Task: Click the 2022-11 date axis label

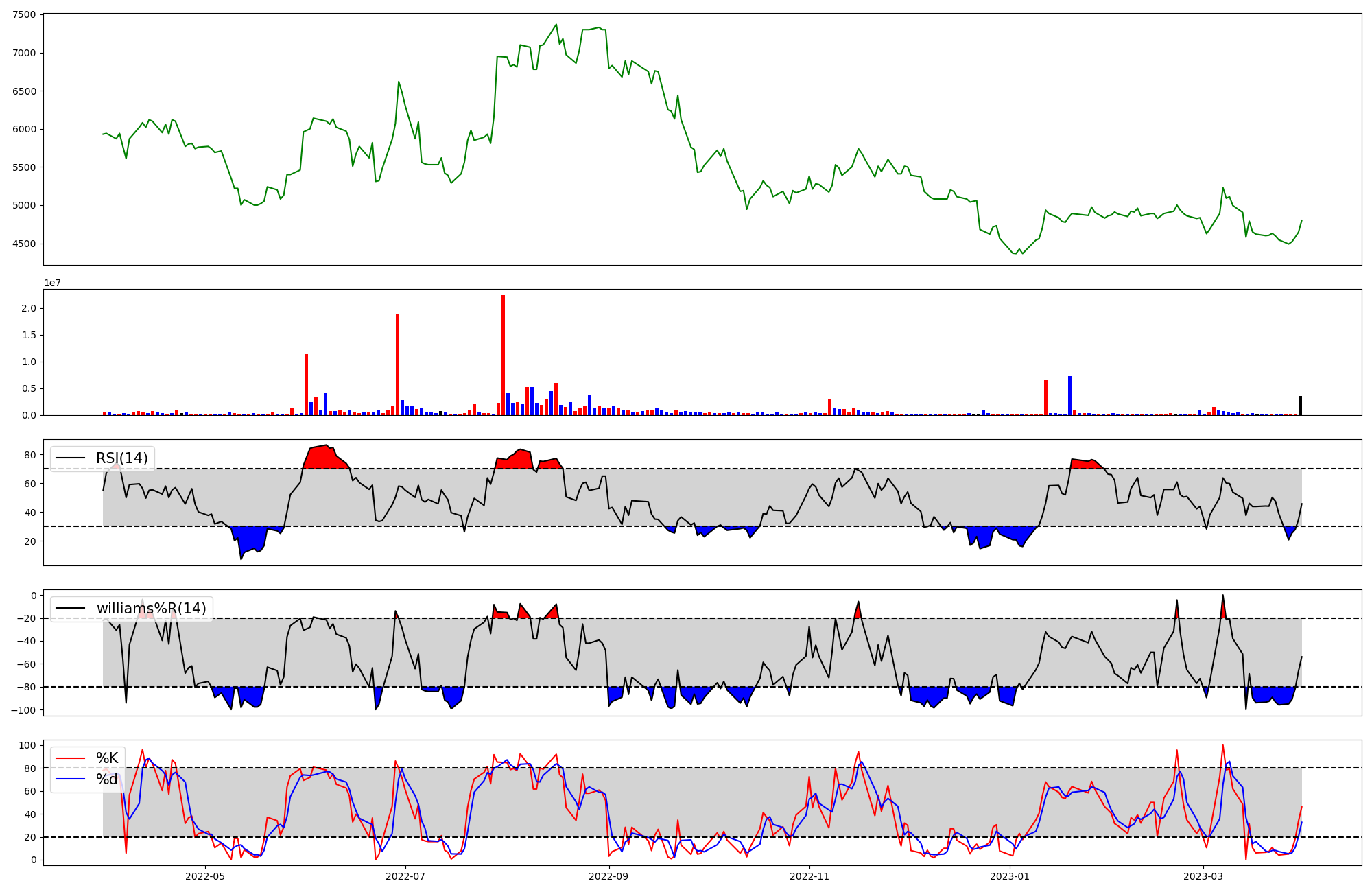Action: 810,876
